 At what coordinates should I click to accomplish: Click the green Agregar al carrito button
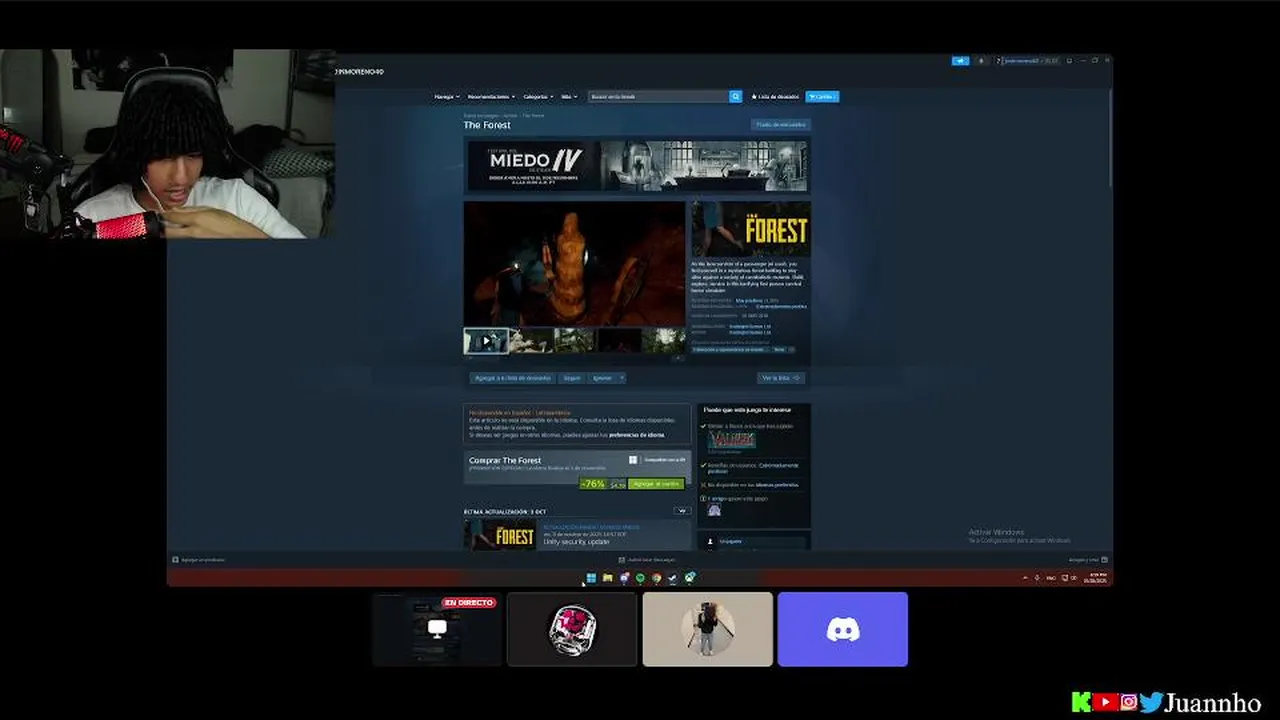tap(657, 484)
